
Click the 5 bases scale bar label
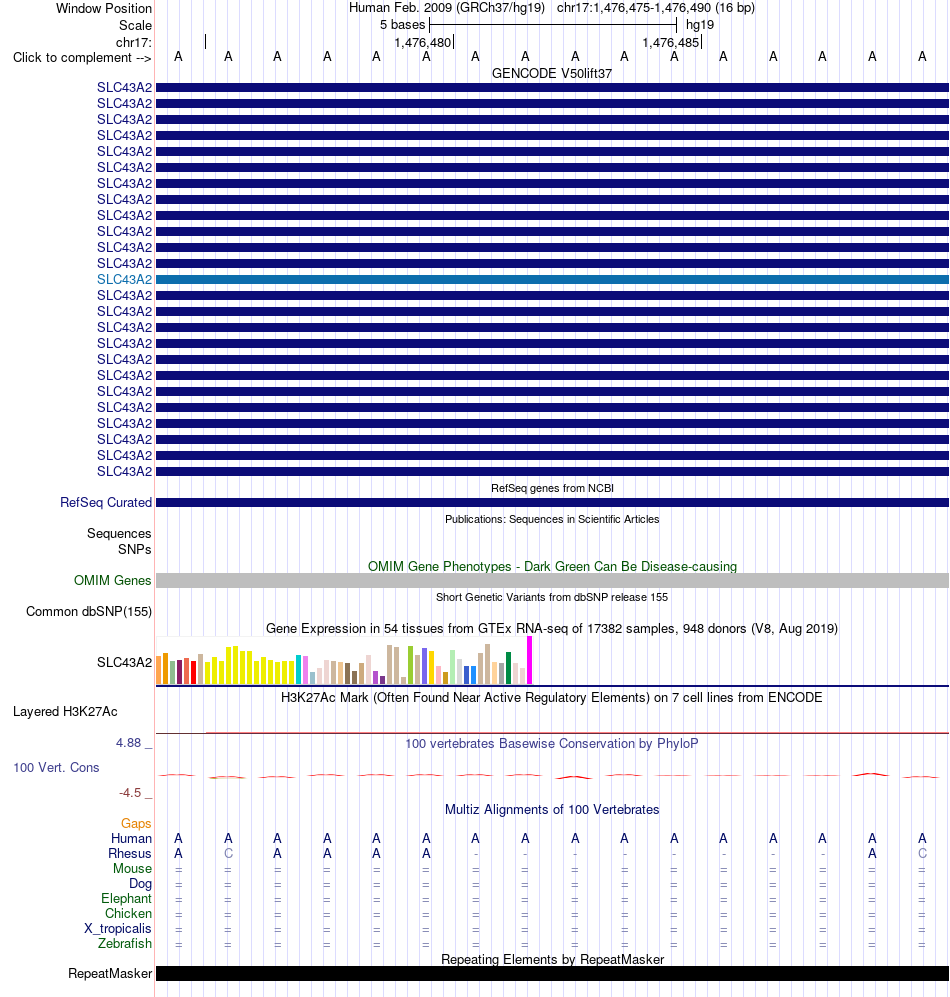pyautogui.click(x=403, y=25)
